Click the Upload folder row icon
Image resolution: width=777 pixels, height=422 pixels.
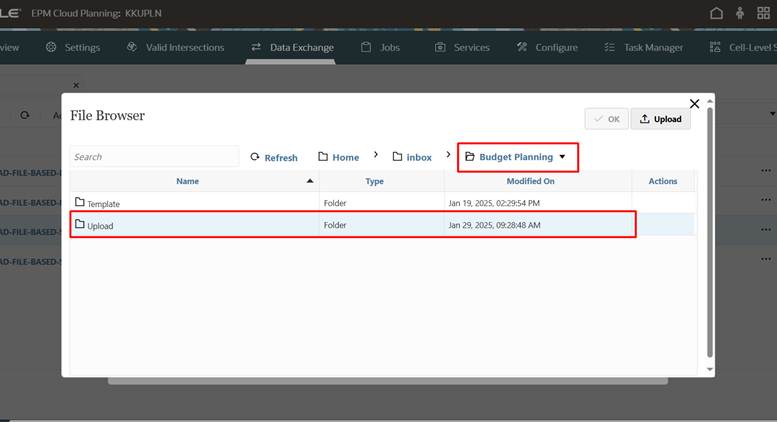(x=80, y=224)
